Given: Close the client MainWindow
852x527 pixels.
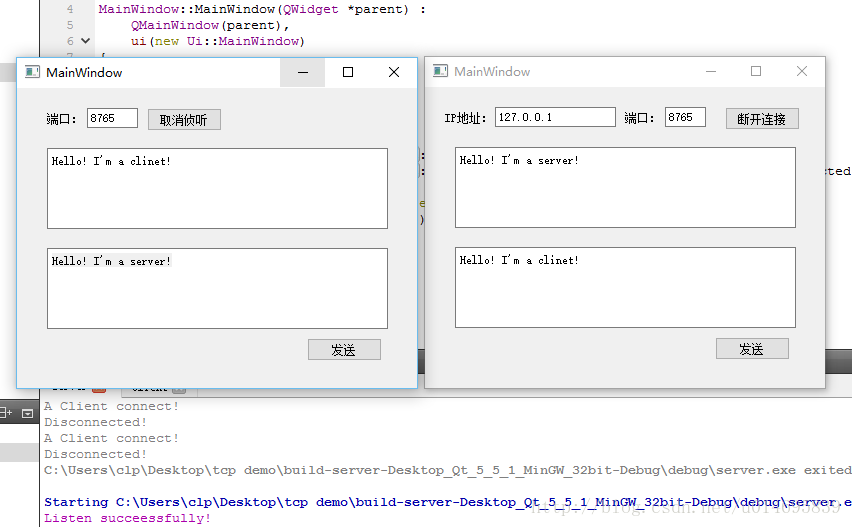Looking at the screenshot, I should click(802, 72).
